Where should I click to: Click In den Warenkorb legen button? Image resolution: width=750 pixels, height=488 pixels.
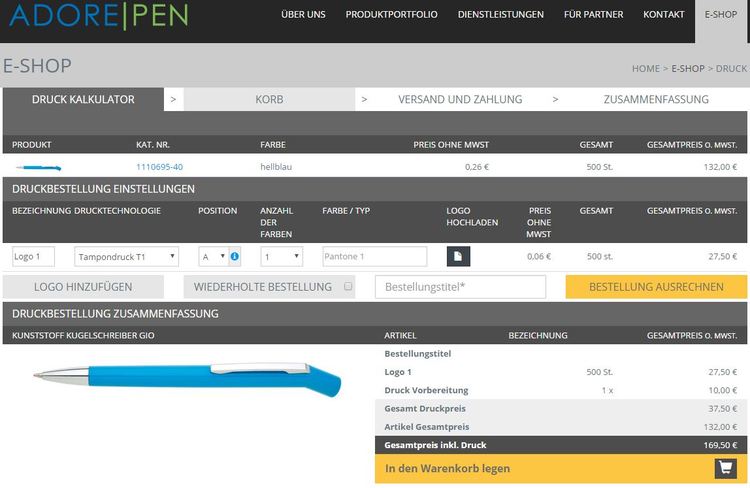[561, 468]
